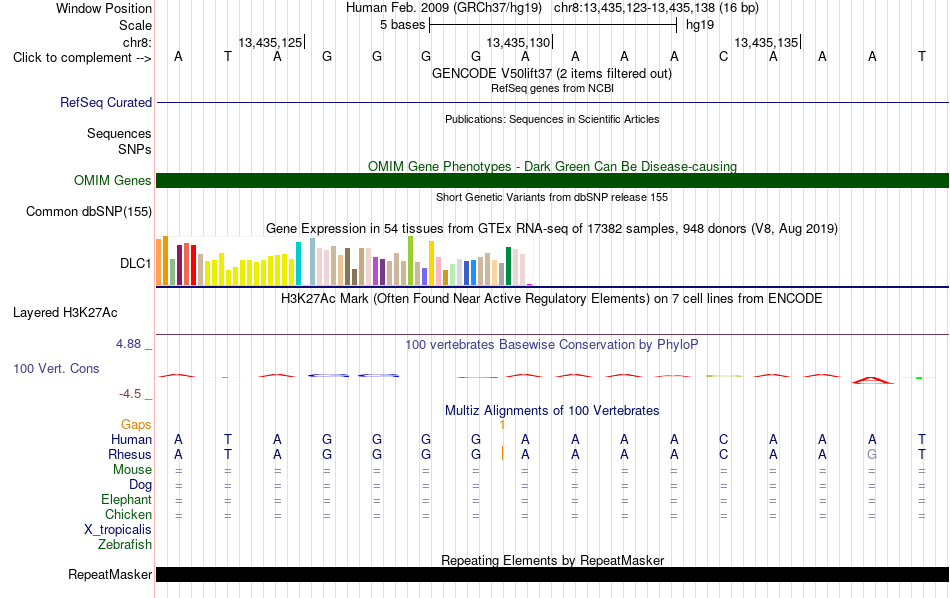950x598 pixels.
Task: Click the '5 bases' scale bar
Action: coord(553,25)
